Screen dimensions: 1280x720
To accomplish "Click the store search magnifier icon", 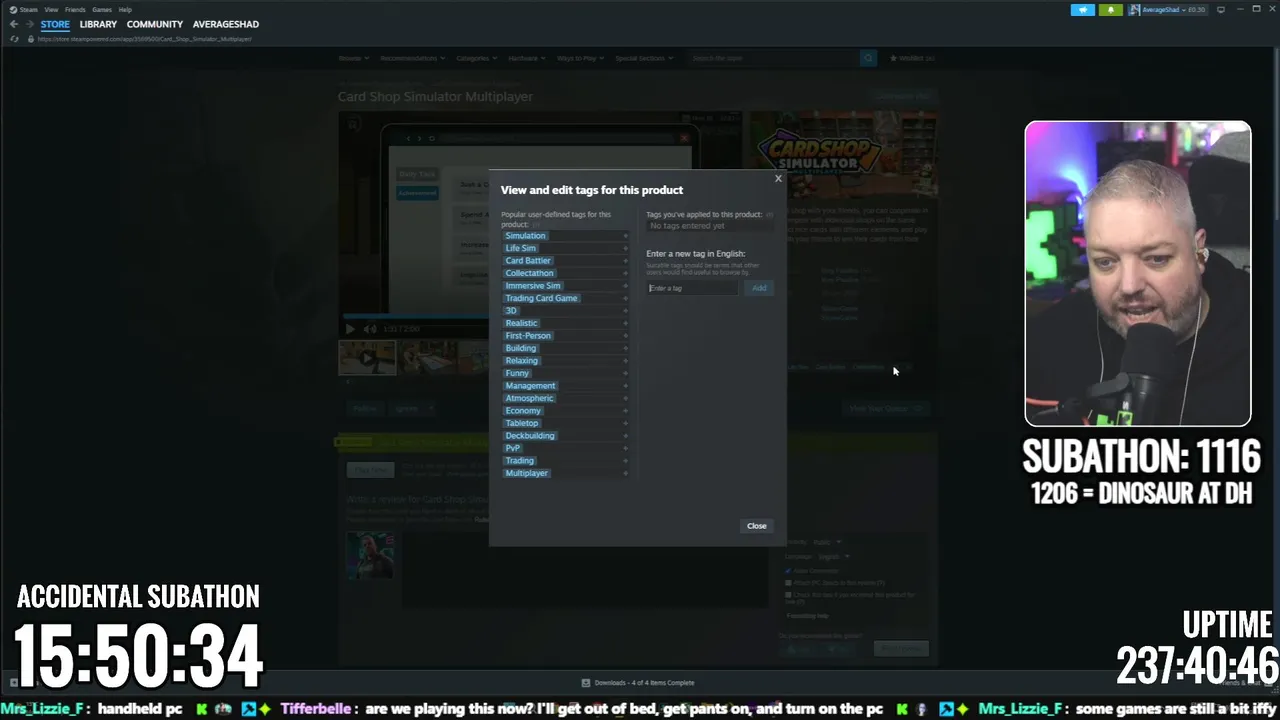I will (x=868, y=58).
